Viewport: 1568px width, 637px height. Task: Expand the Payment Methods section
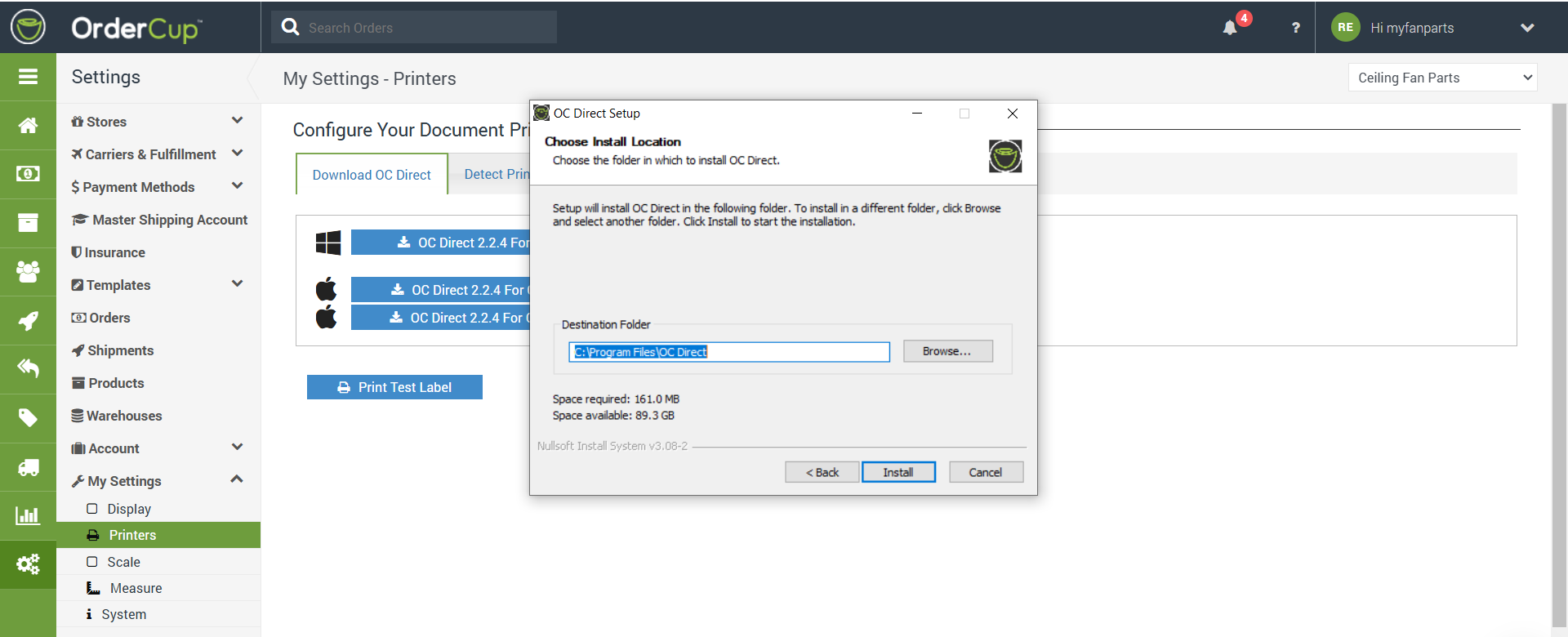tap(237, 186)
